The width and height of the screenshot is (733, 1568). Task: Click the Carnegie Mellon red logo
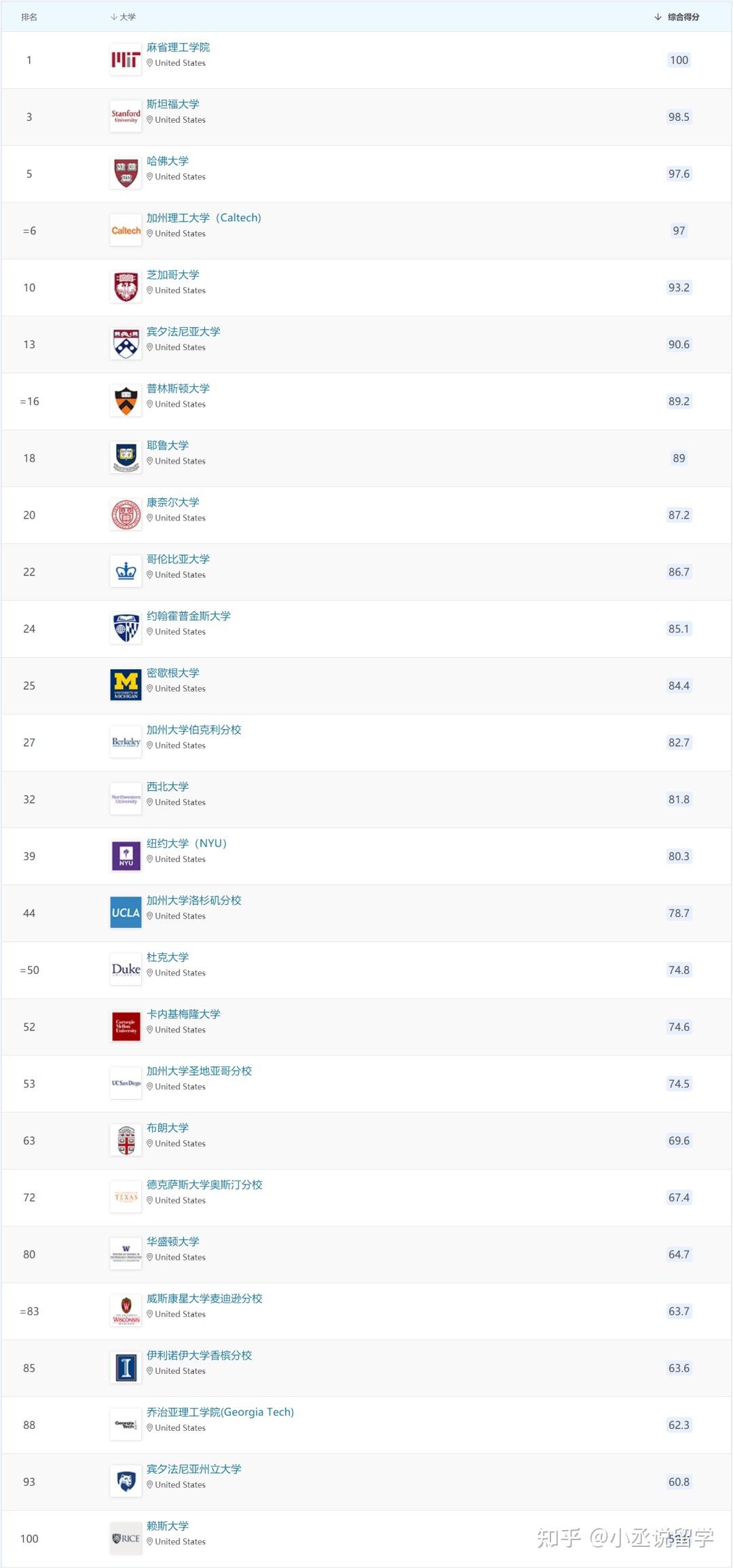[x=126, y=1027]
